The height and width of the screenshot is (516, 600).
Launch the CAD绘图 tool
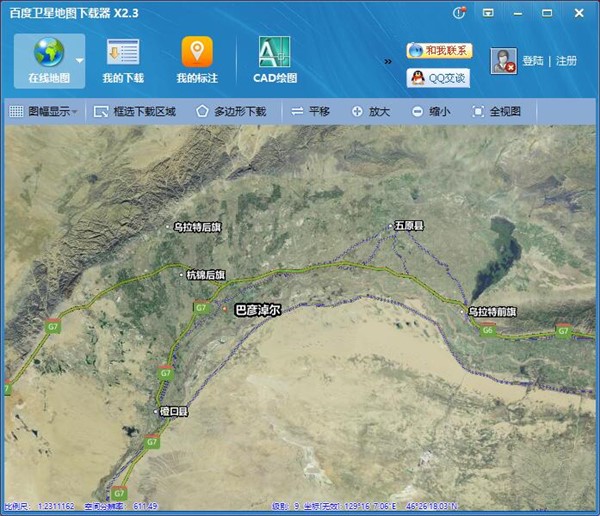275,61
